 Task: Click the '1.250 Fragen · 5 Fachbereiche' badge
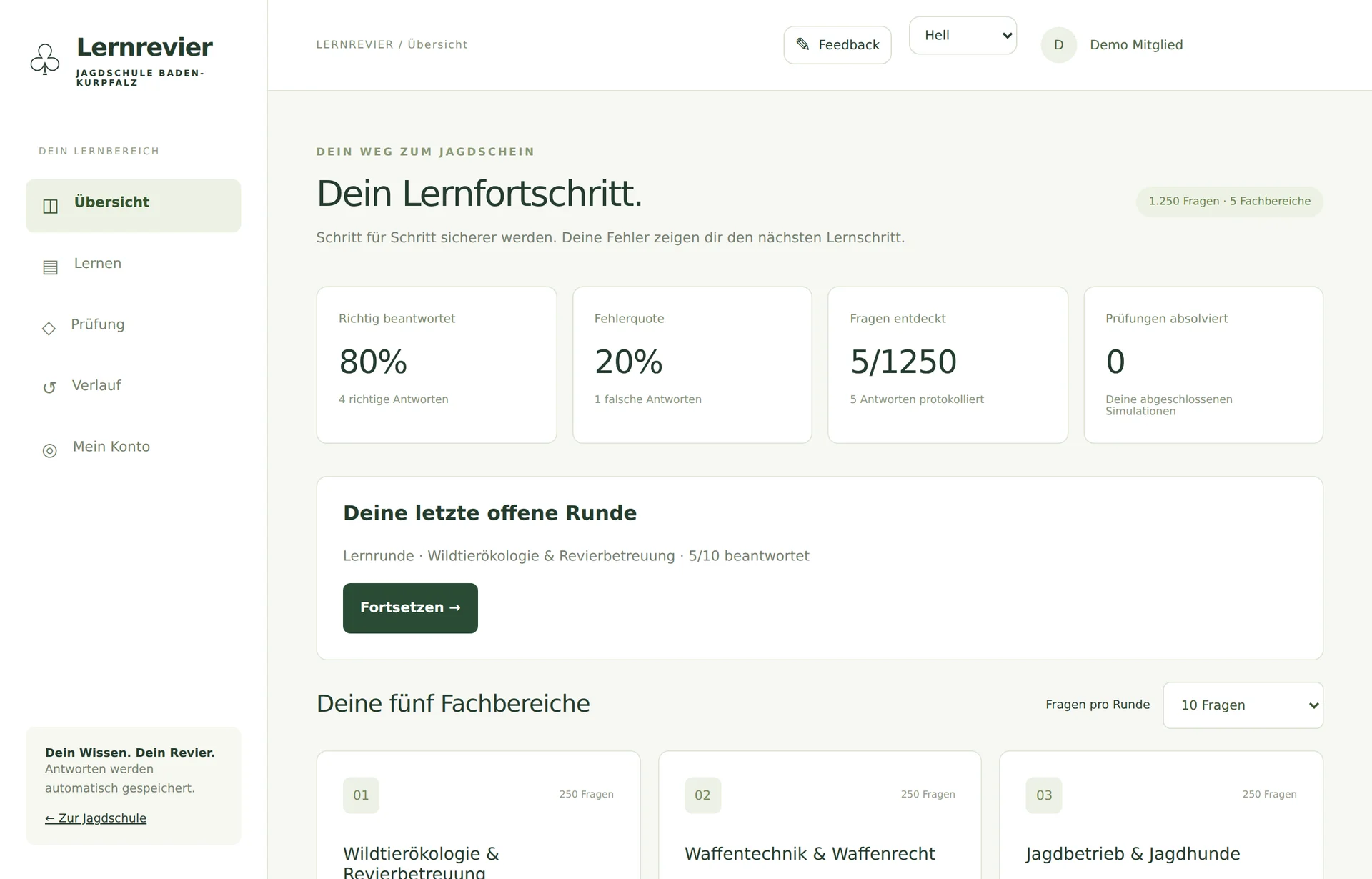click(1230, 202)
